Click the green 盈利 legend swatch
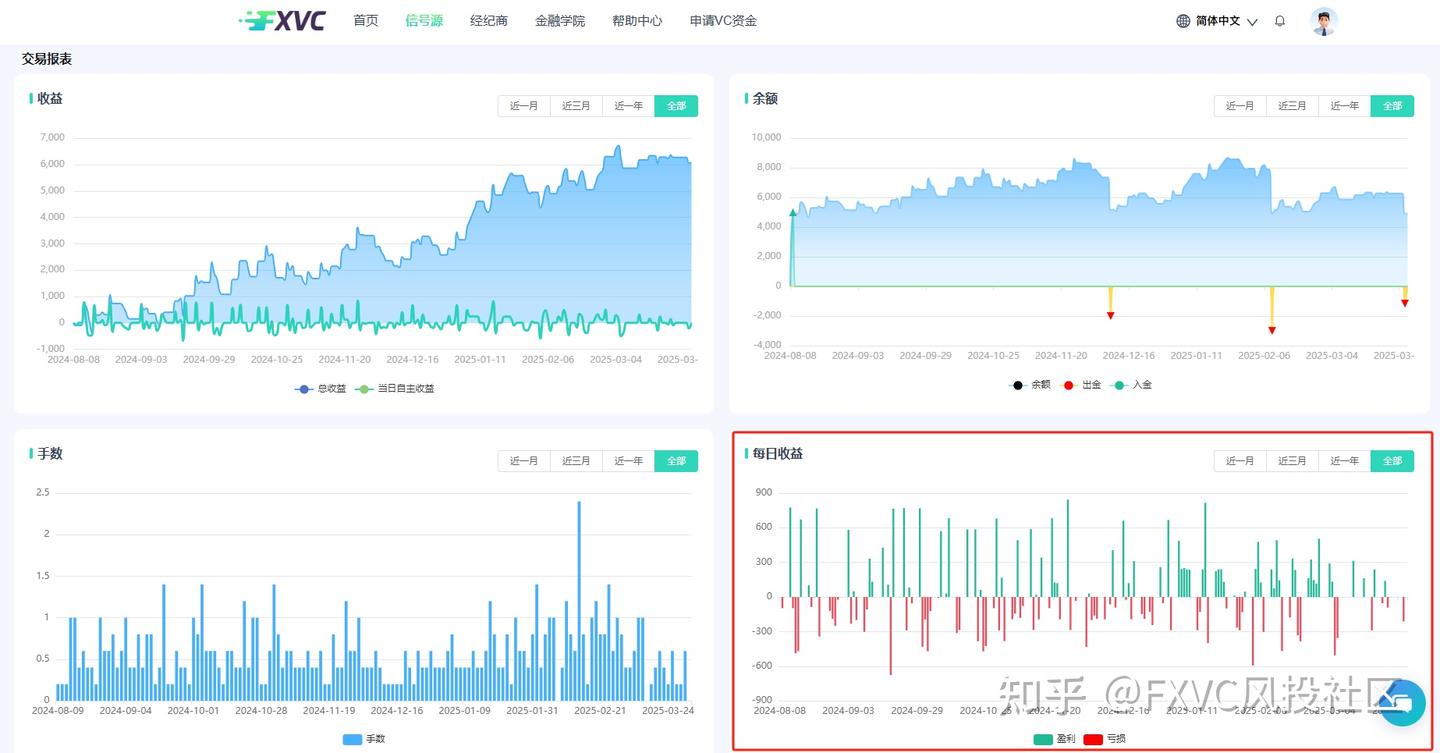The image size is (1440, 753). [1043, 739]
